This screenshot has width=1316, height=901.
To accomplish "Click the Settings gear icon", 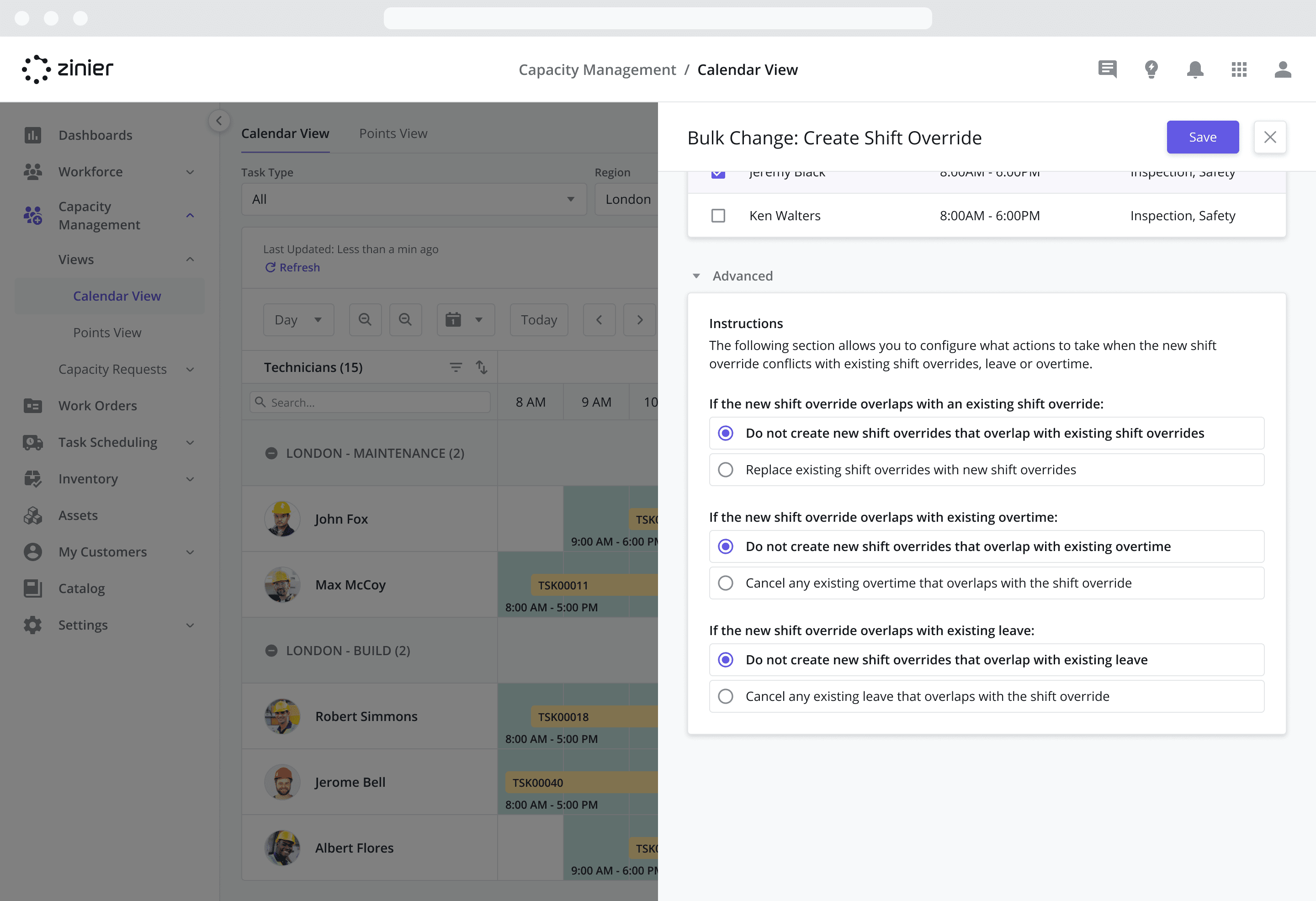I will [x=33, y=625].
